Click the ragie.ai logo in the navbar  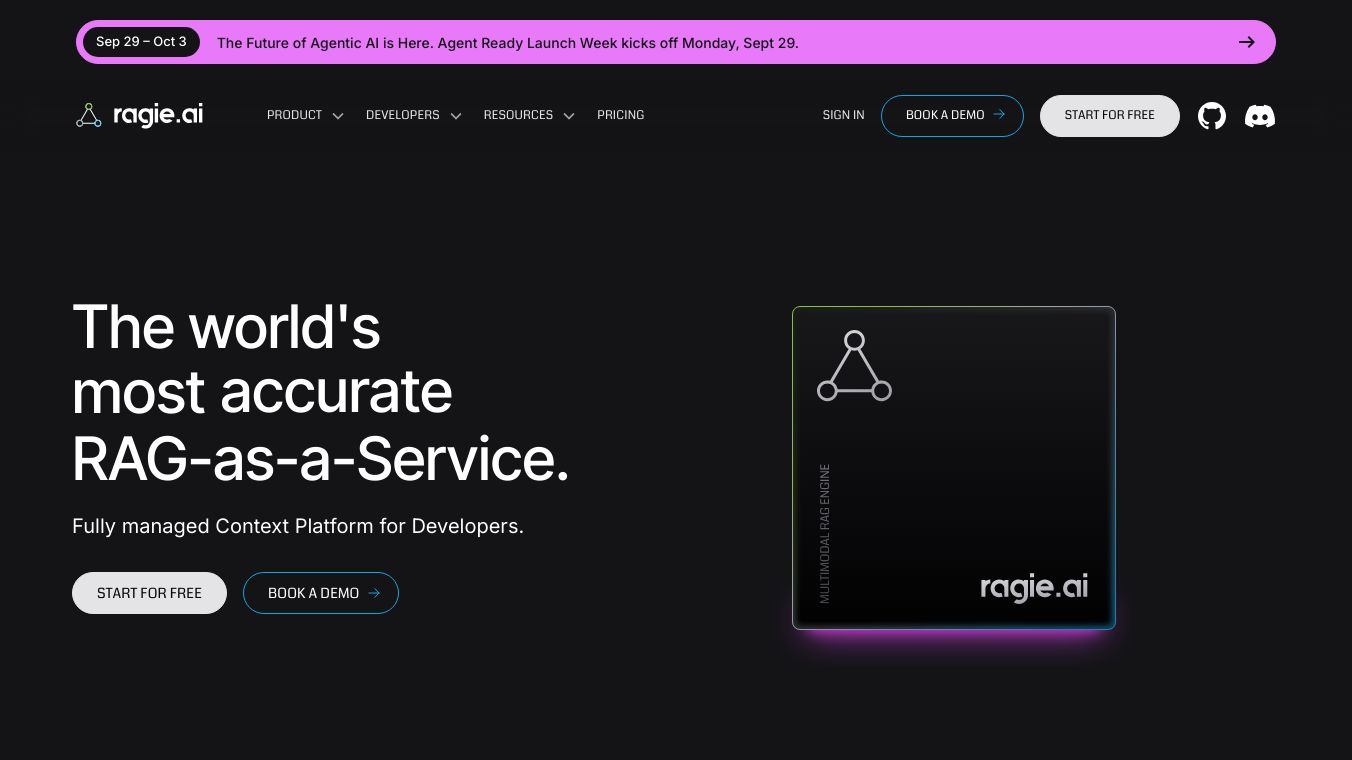[x=140, y=115]
